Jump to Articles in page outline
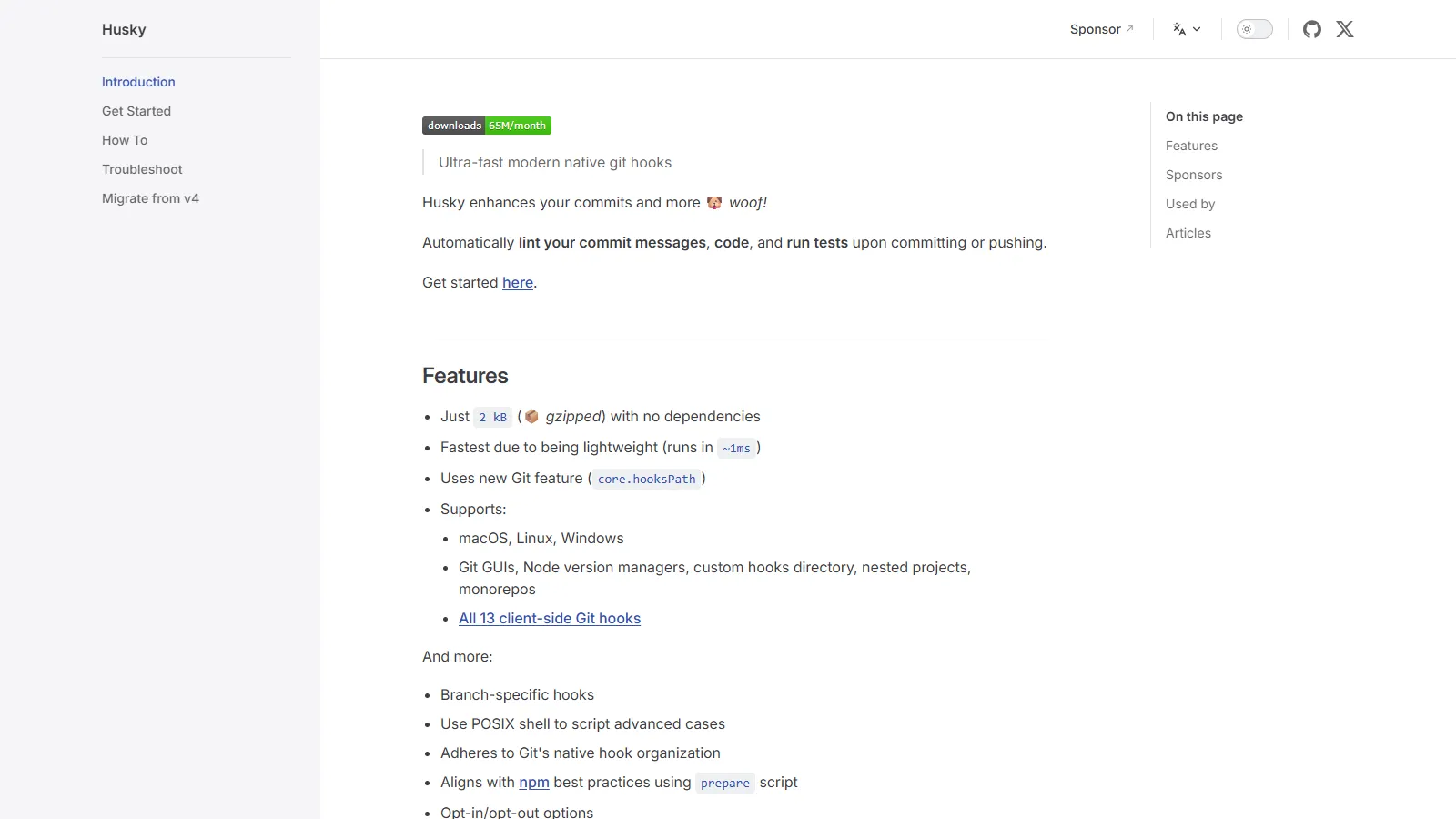The height and width of the screenshot is (819, 1456). [1188, 233]
